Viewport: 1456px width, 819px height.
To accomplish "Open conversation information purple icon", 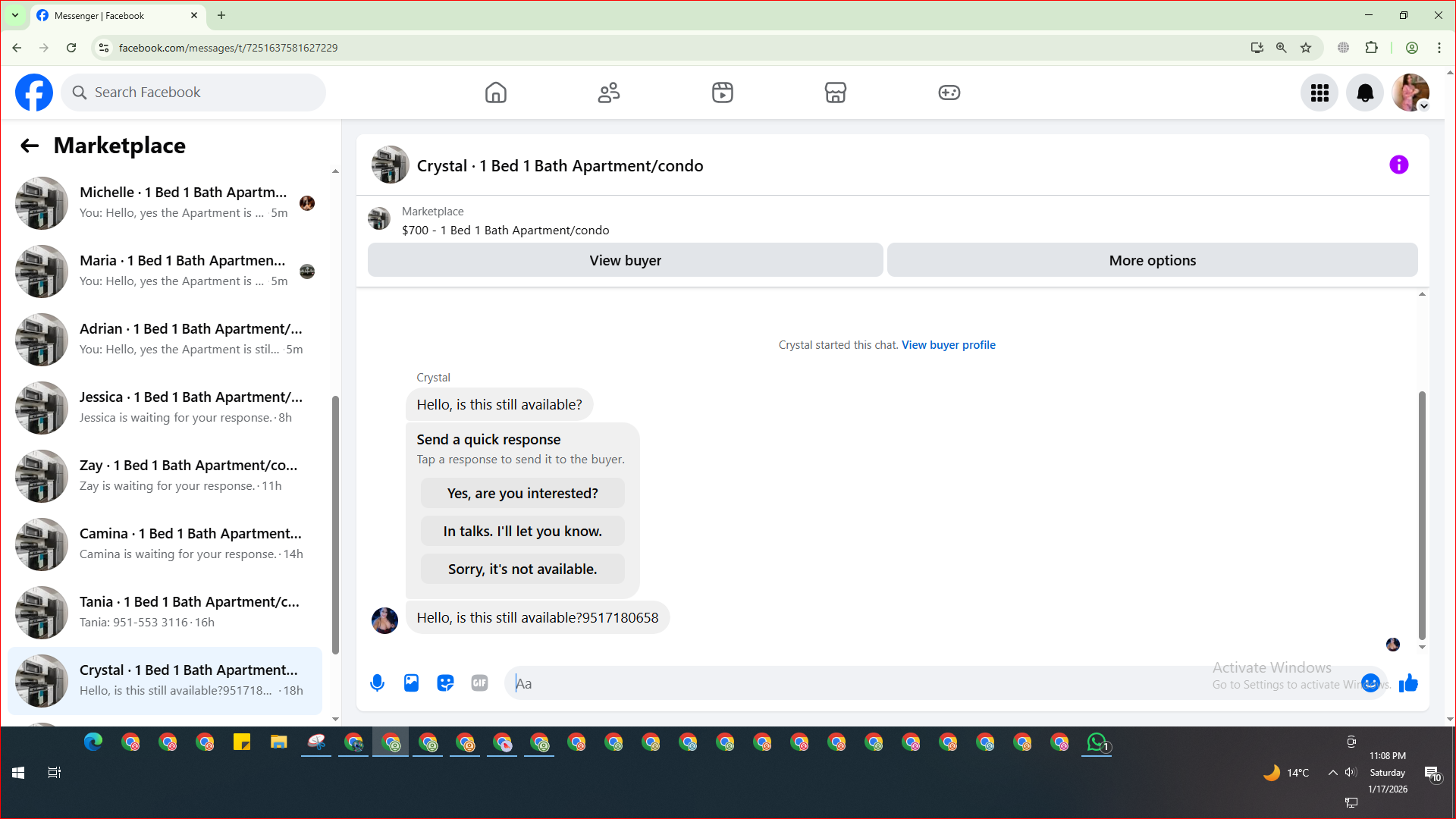I will point(1398,165).
